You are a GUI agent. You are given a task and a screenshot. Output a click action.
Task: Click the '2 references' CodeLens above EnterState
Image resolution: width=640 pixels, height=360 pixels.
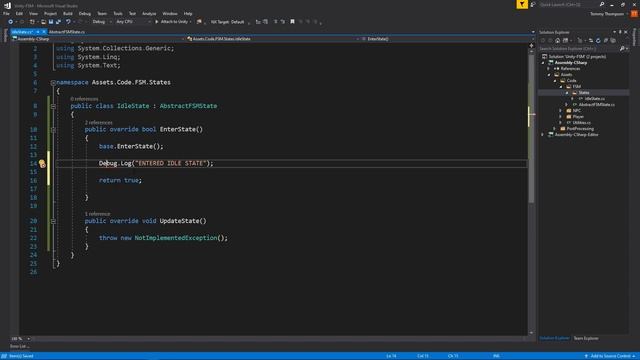98,122
